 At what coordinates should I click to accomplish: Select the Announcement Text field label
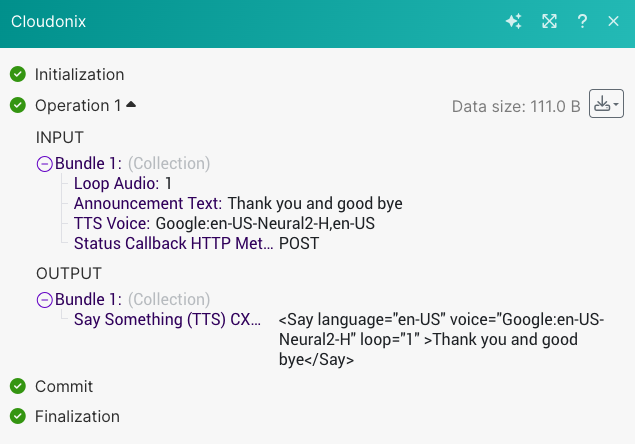point(148,204)
